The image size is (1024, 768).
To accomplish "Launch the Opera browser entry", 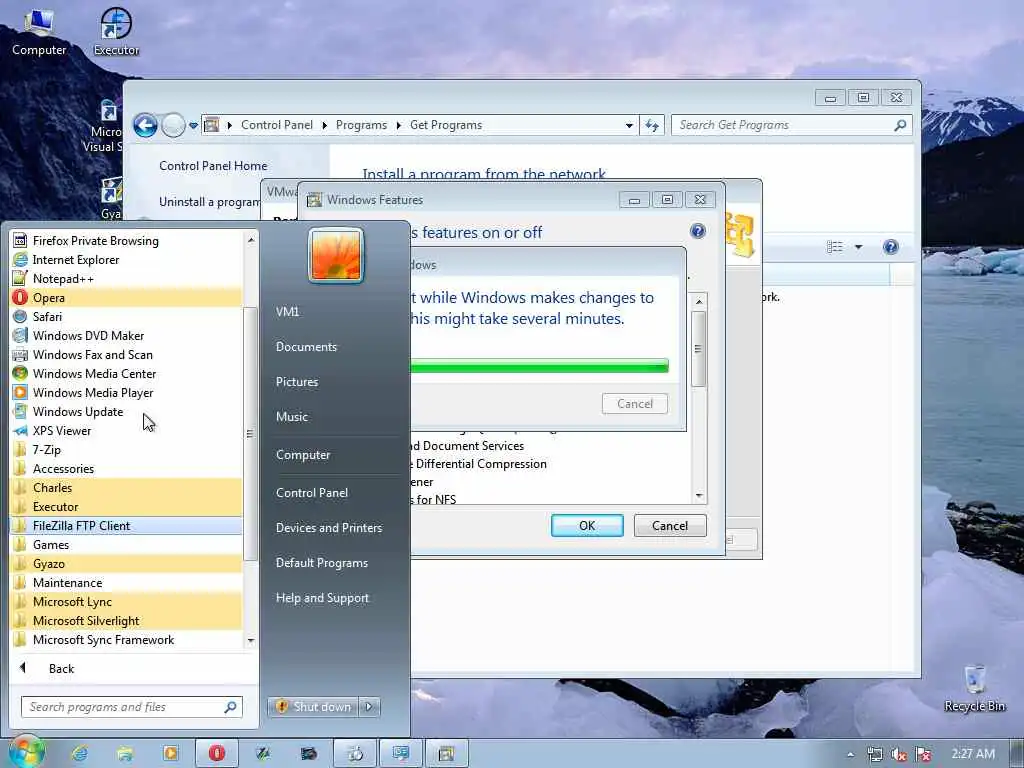I will click(x=126, y=297).
